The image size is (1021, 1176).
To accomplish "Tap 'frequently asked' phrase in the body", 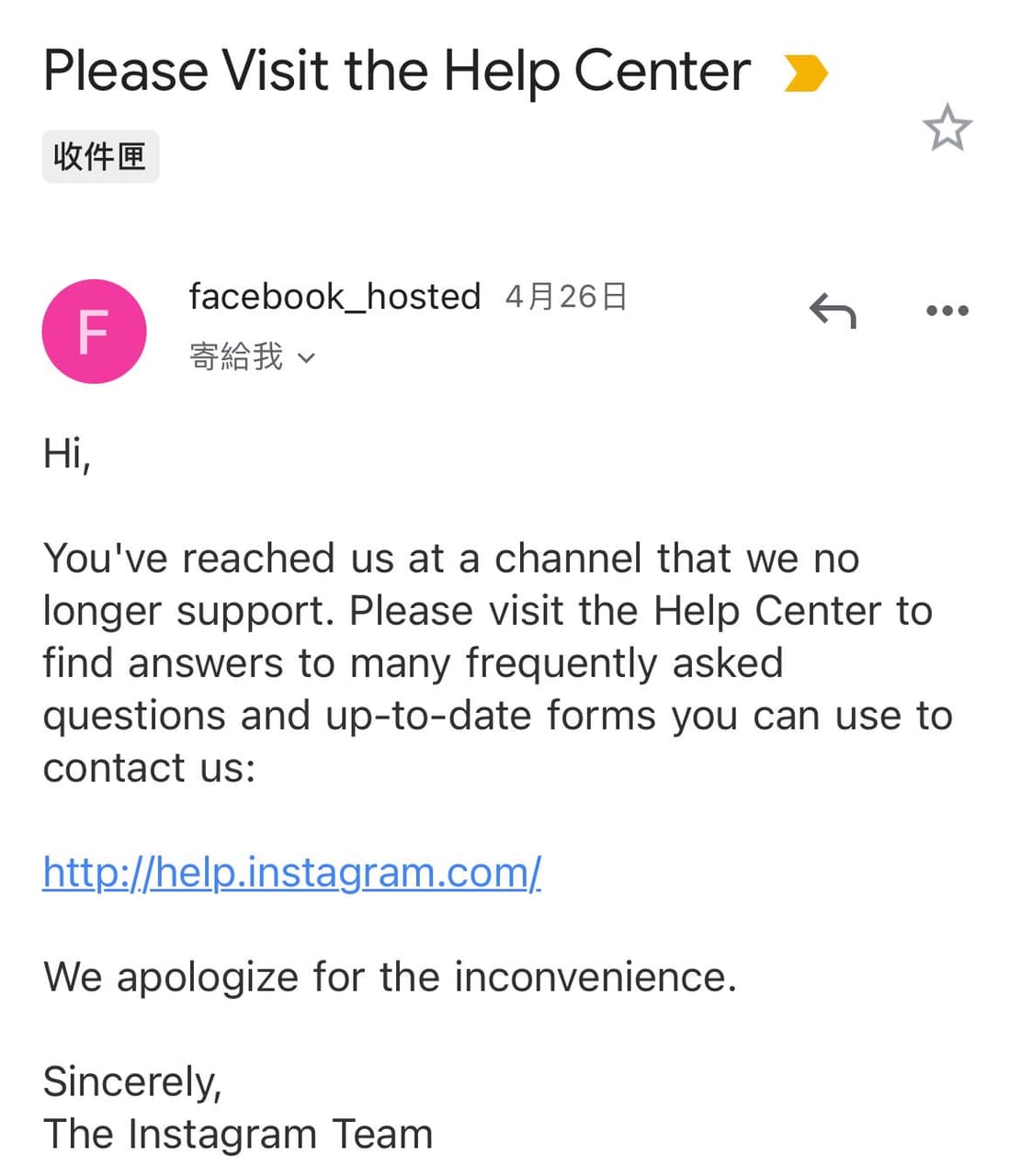I will 625,663.
